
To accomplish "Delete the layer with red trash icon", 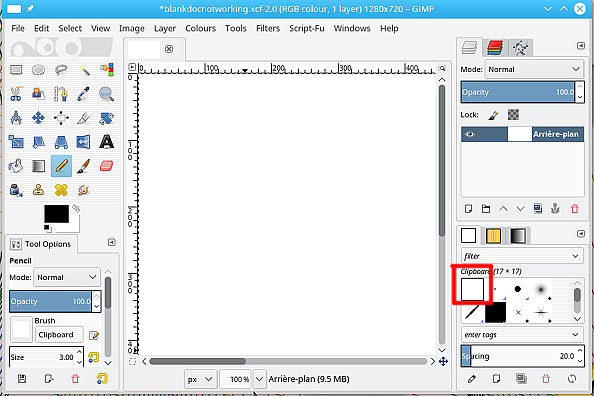I will pyautogui.click(x=575, y=209).
